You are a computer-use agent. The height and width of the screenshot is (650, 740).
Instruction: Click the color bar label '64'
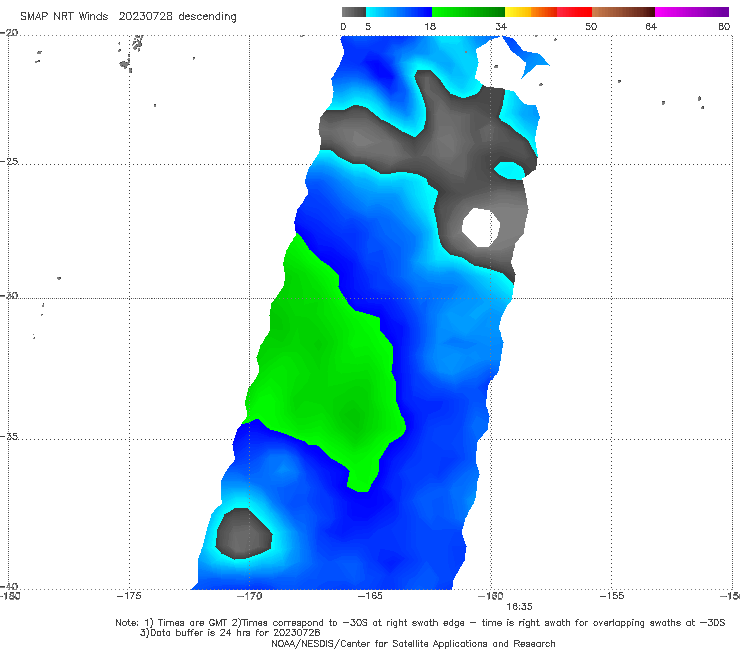[x=651, y=26]
